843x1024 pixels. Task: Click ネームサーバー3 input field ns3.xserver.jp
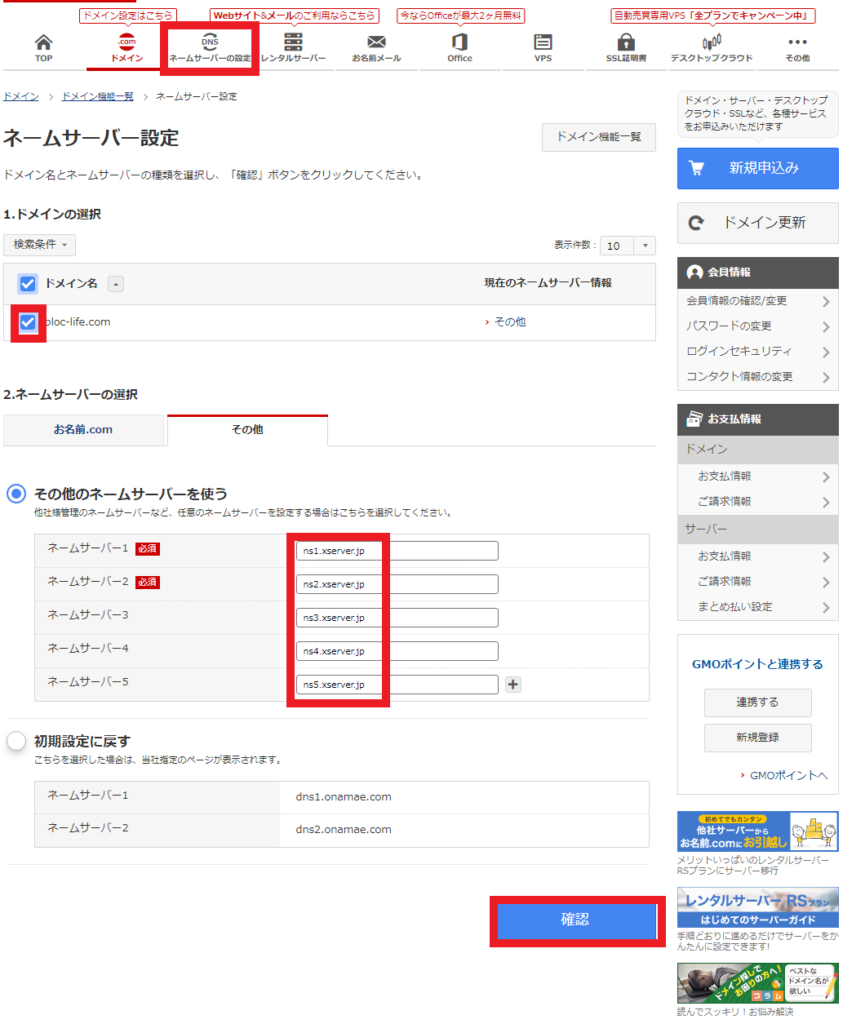tap(397, 617)
